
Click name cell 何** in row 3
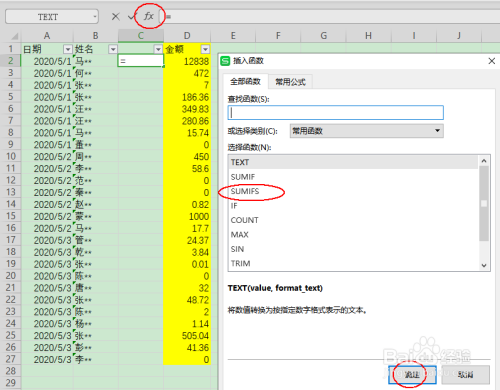tap(96, 73)
